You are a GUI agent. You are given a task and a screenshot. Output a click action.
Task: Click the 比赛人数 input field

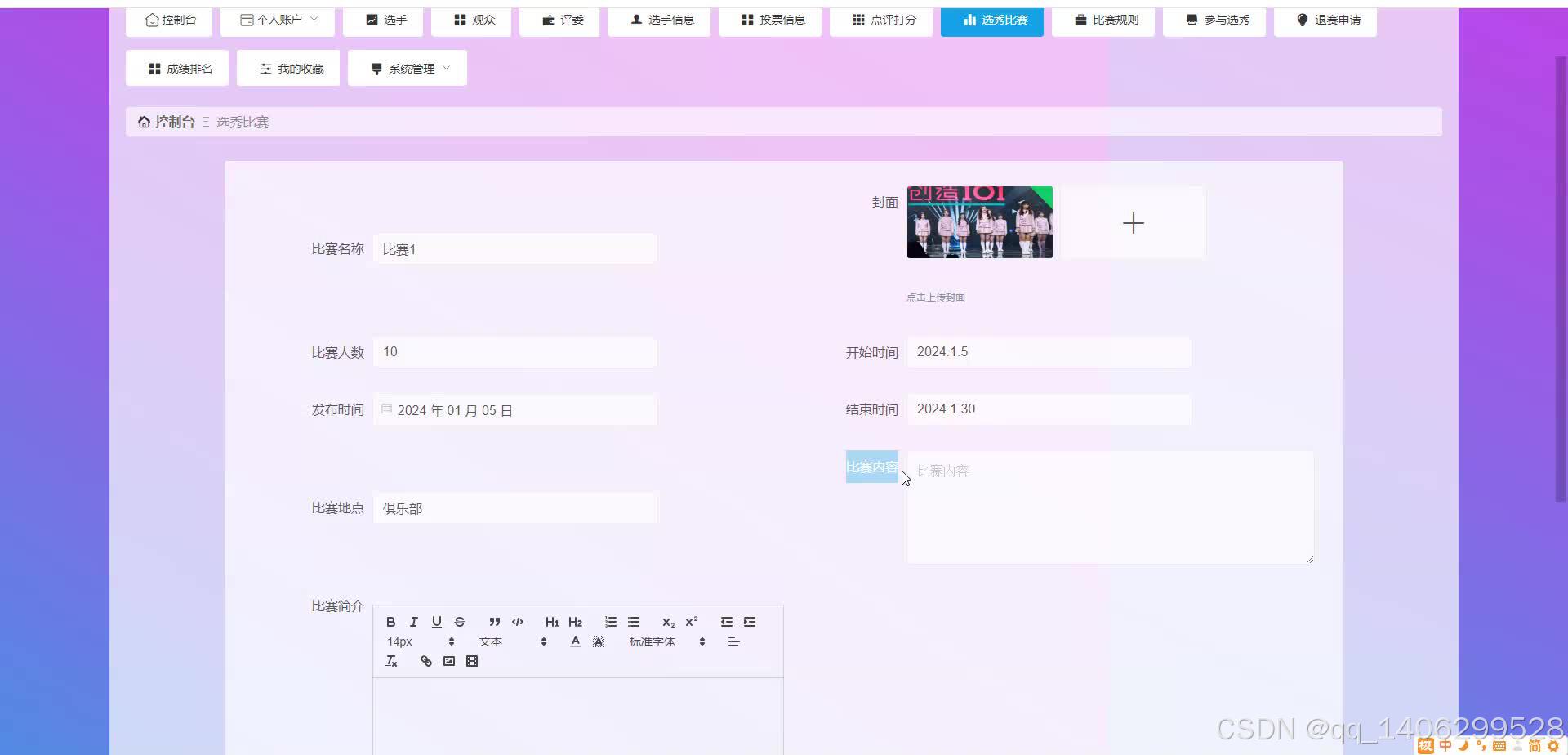pos(515,352)
